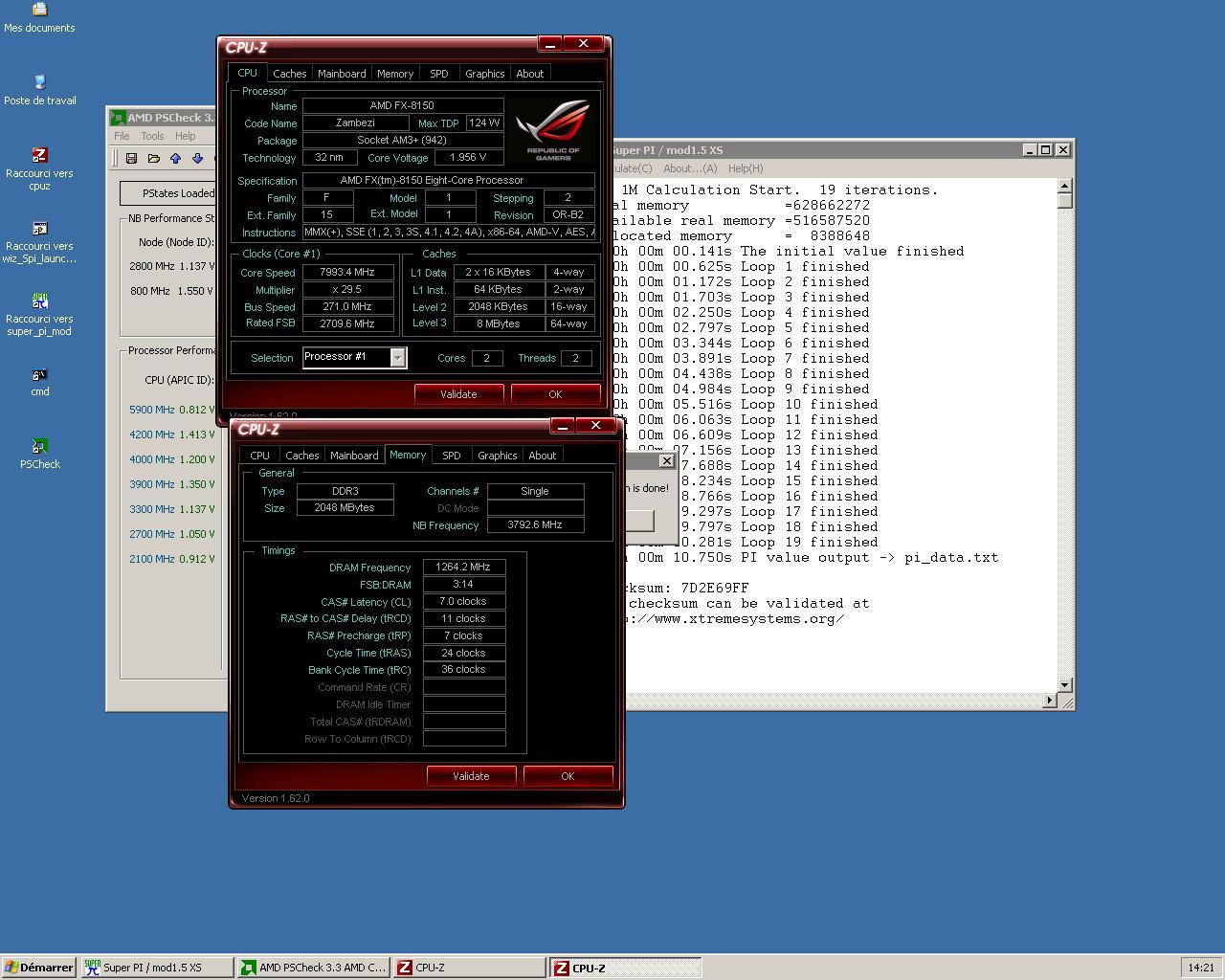Click Validate in upper CPU-Z window
1225x980 pixels.
(458, 394)
